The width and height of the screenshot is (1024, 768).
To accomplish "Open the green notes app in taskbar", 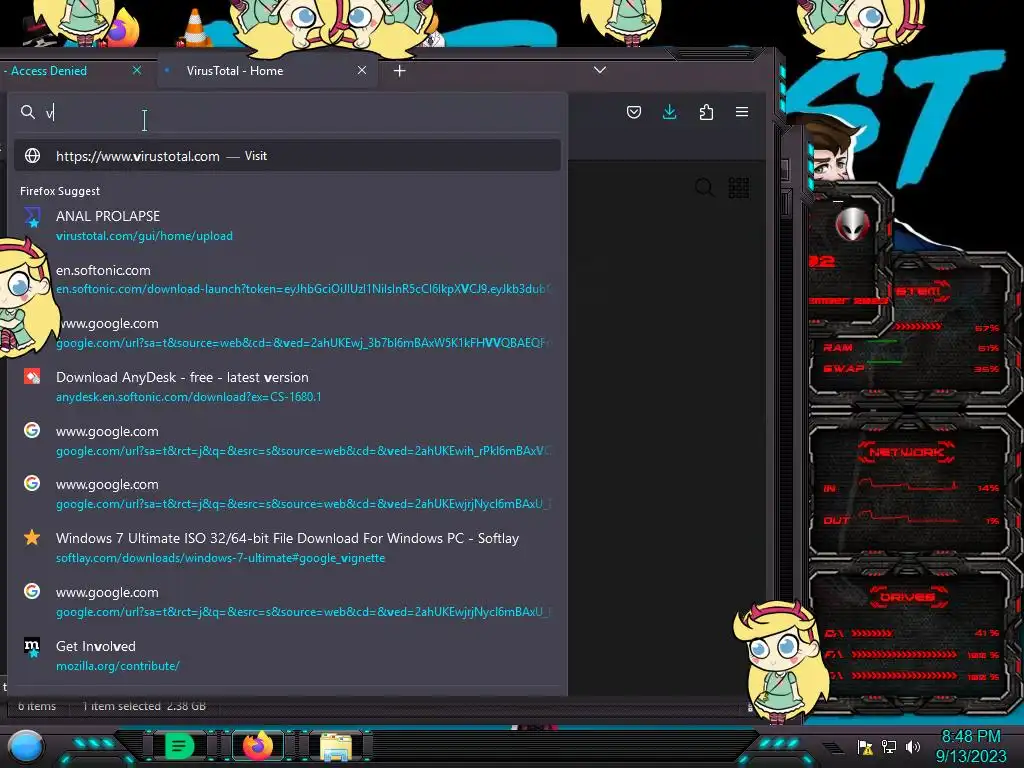I will tap(179, 746).
